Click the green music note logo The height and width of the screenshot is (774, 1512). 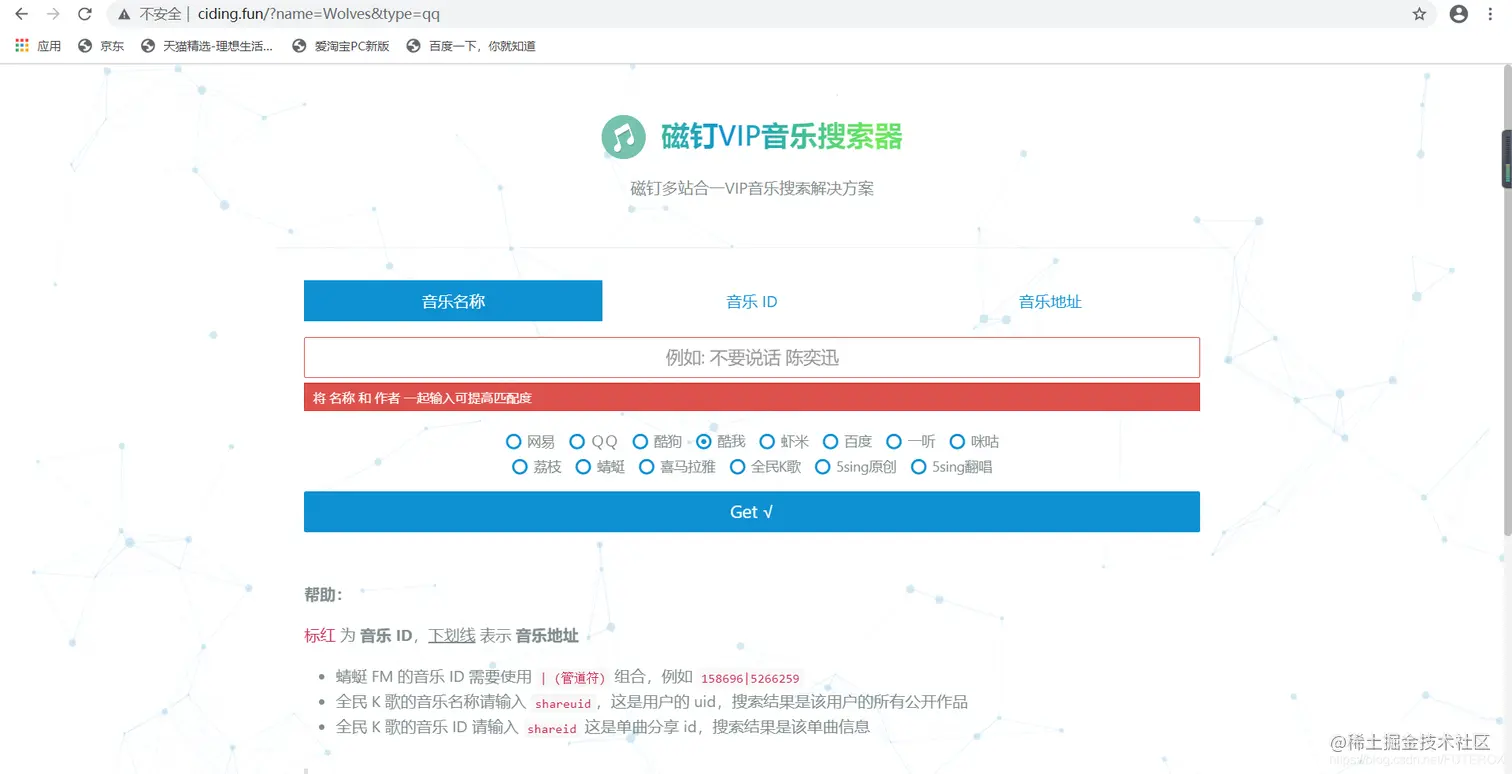623,136
